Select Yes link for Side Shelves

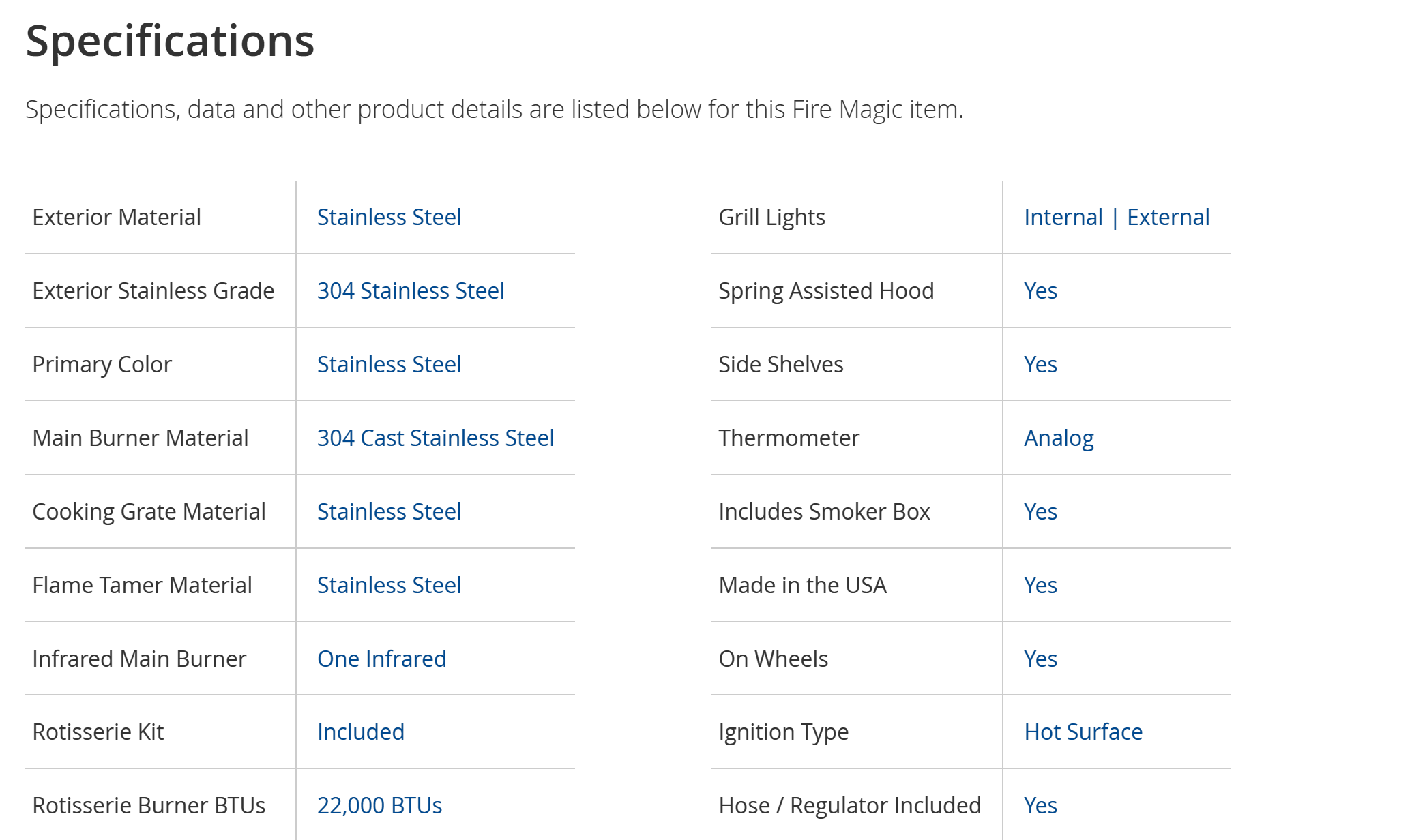(x=1040, y=365)
